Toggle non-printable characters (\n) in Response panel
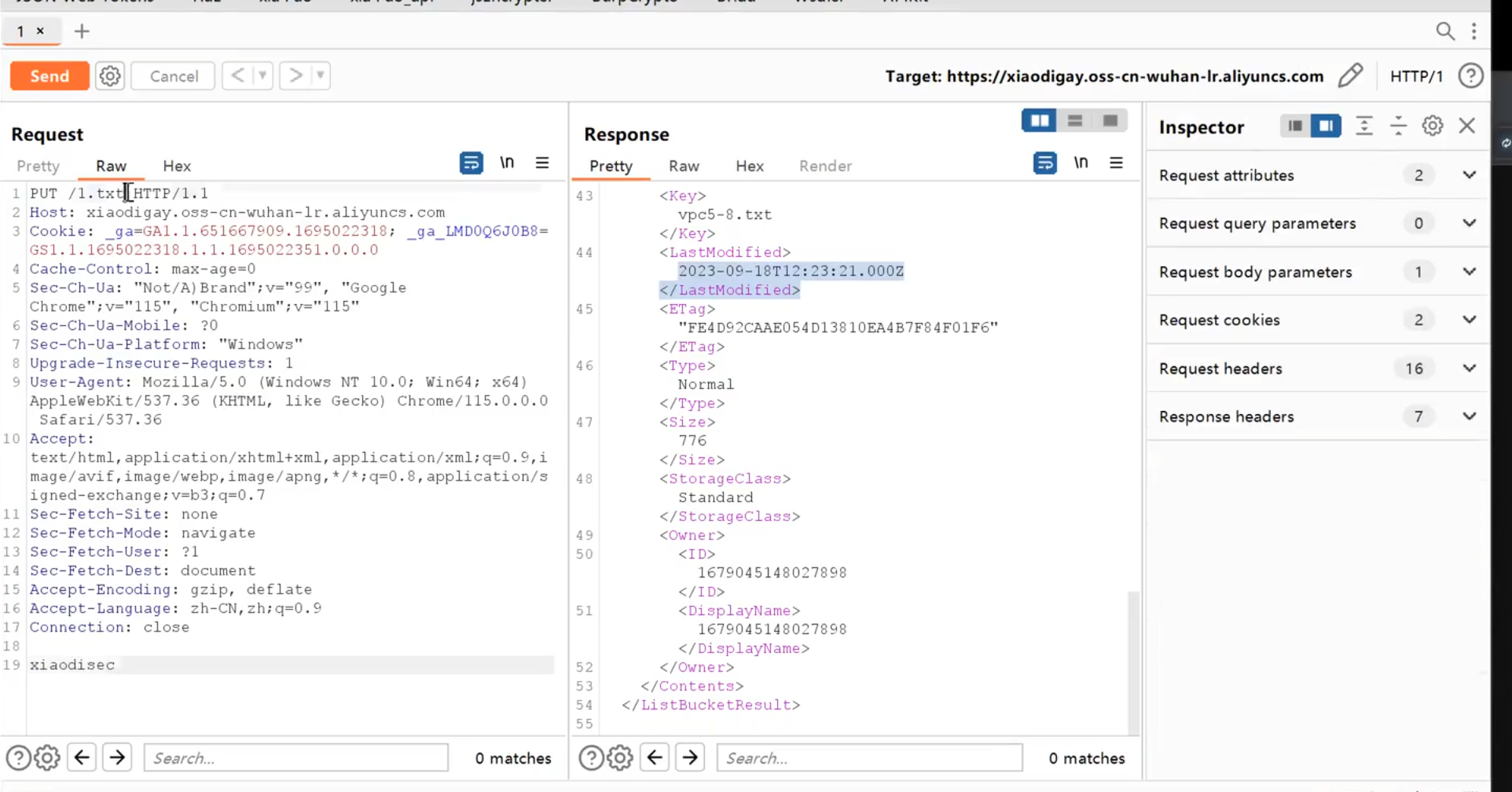This screenshot has height=792, width=1512. 1081,163
